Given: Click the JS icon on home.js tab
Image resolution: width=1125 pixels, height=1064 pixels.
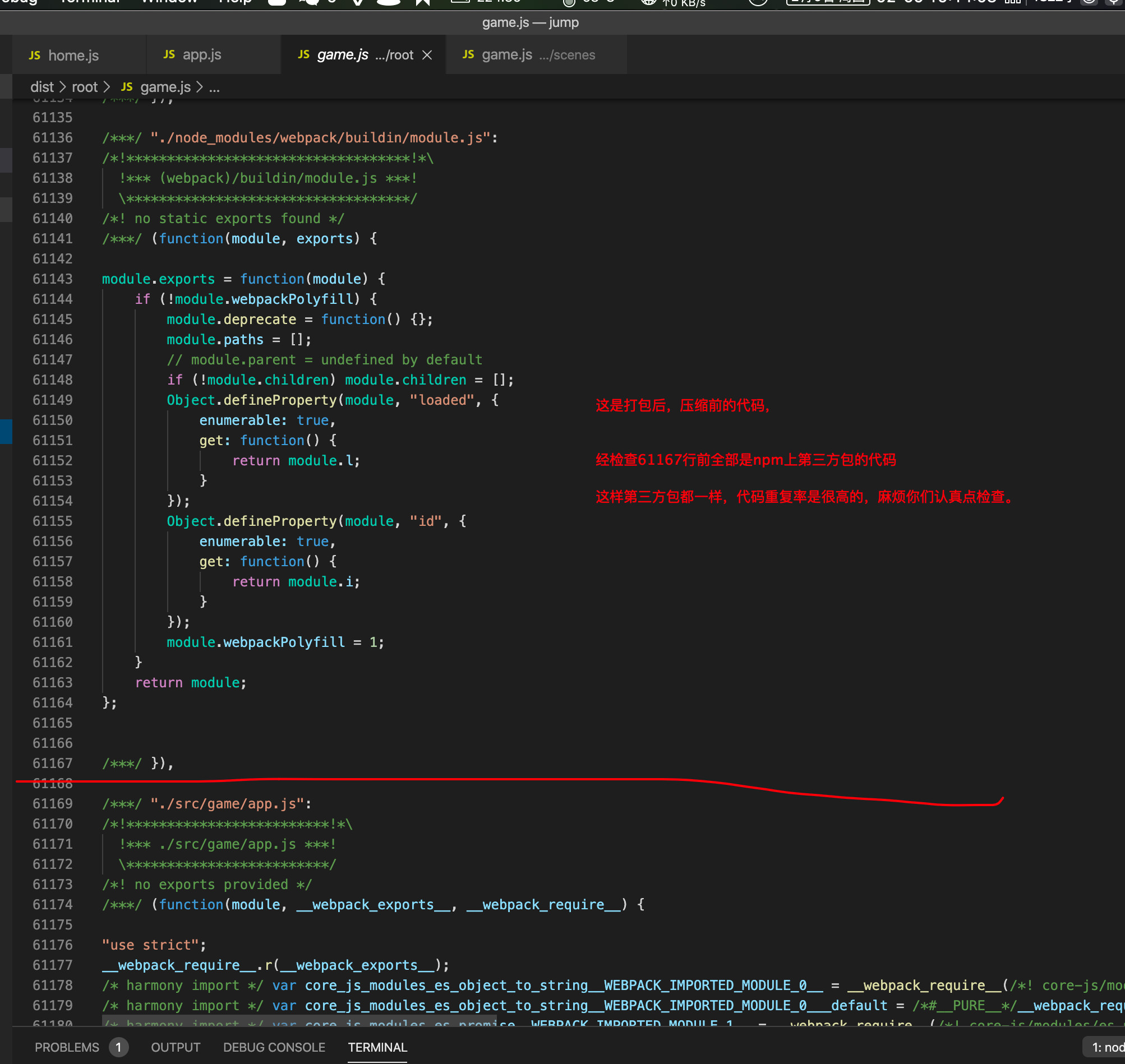Looking at the screenshot, I should (x=35, y=55).
